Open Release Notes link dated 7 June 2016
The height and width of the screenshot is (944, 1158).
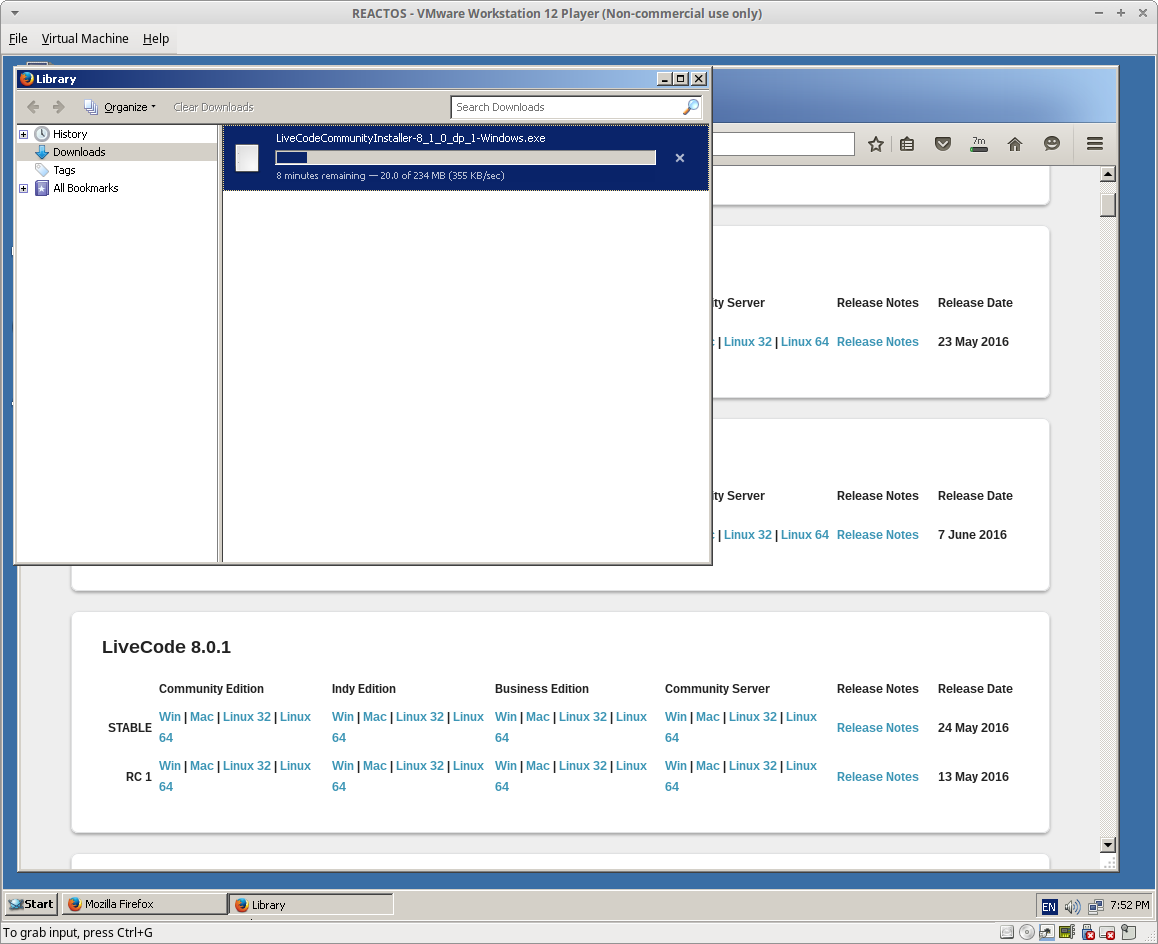(x=877, y=535)
